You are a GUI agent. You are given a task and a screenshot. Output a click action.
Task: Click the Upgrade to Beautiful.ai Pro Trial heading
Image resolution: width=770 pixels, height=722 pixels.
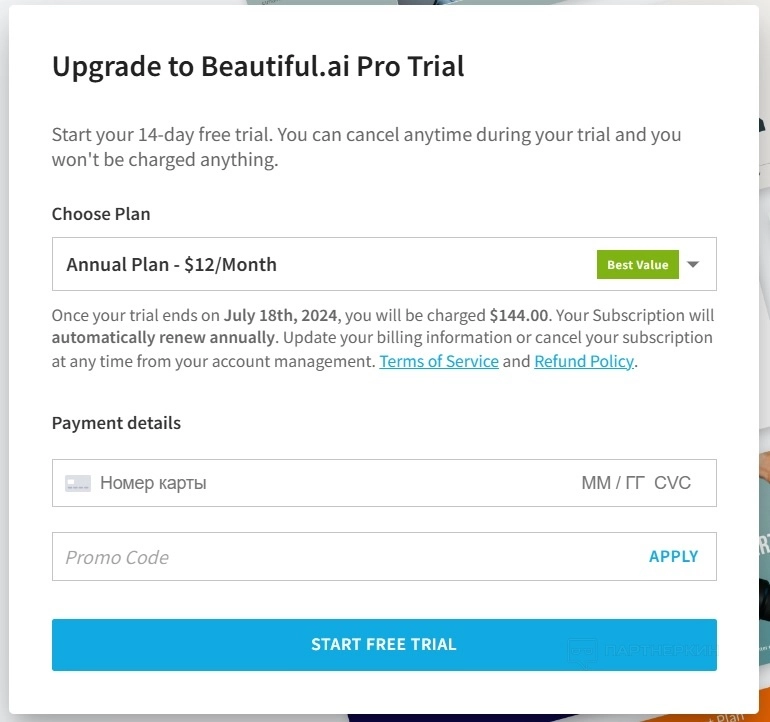(x=258, y=67)
